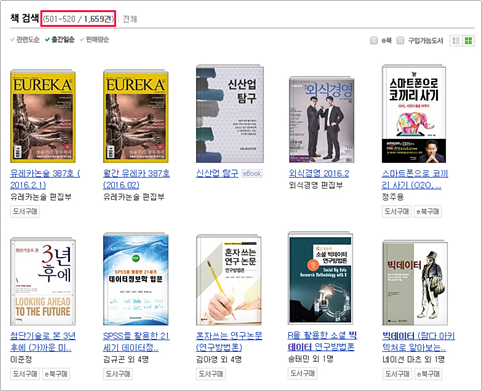Click e북구매 under 빅데이터 람다 아키텍처

point(428,374)
